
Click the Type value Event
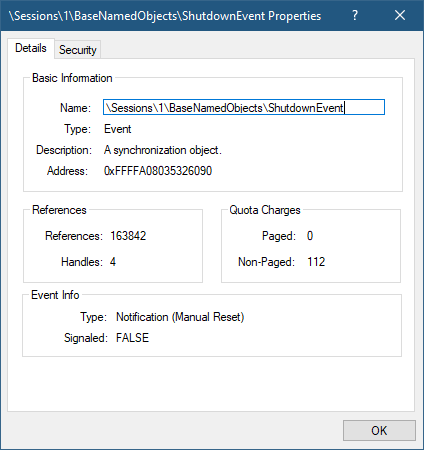[x=118, y=129]
